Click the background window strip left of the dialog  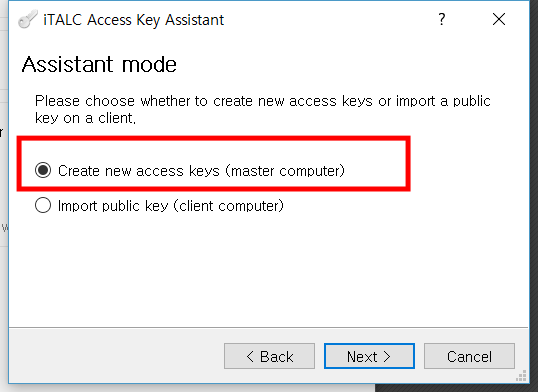click(4, 172)
